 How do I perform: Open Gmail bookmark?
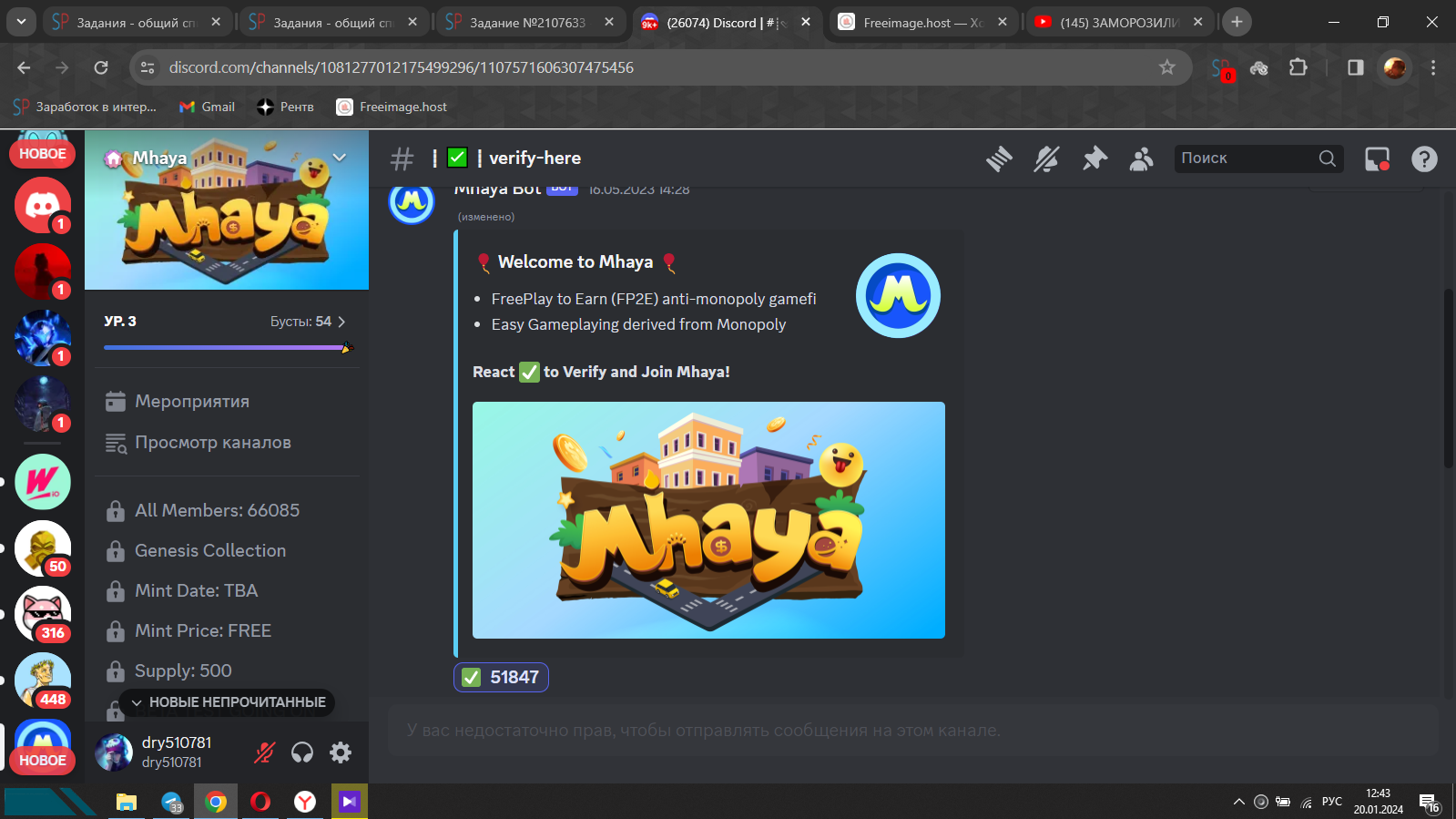[208, 107]
